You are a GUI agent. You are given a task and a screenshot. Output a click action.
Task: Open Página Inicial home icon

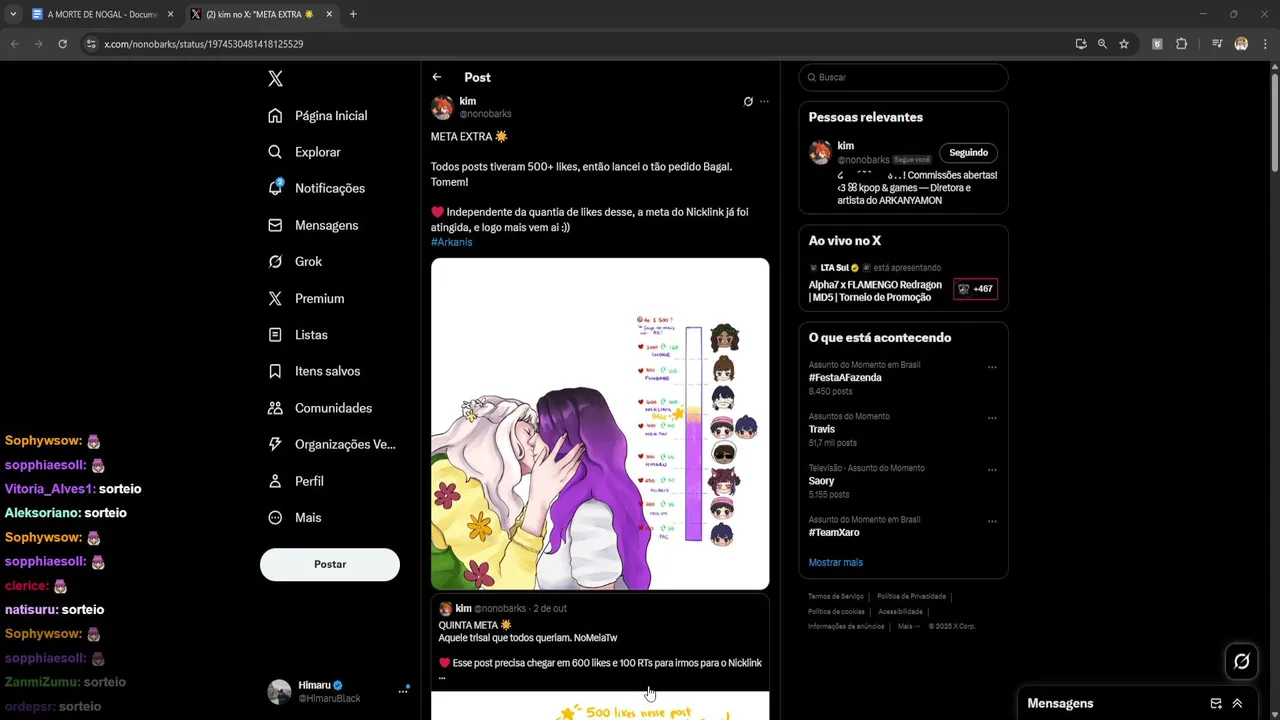pyautogui.click(x=275, y=116)
